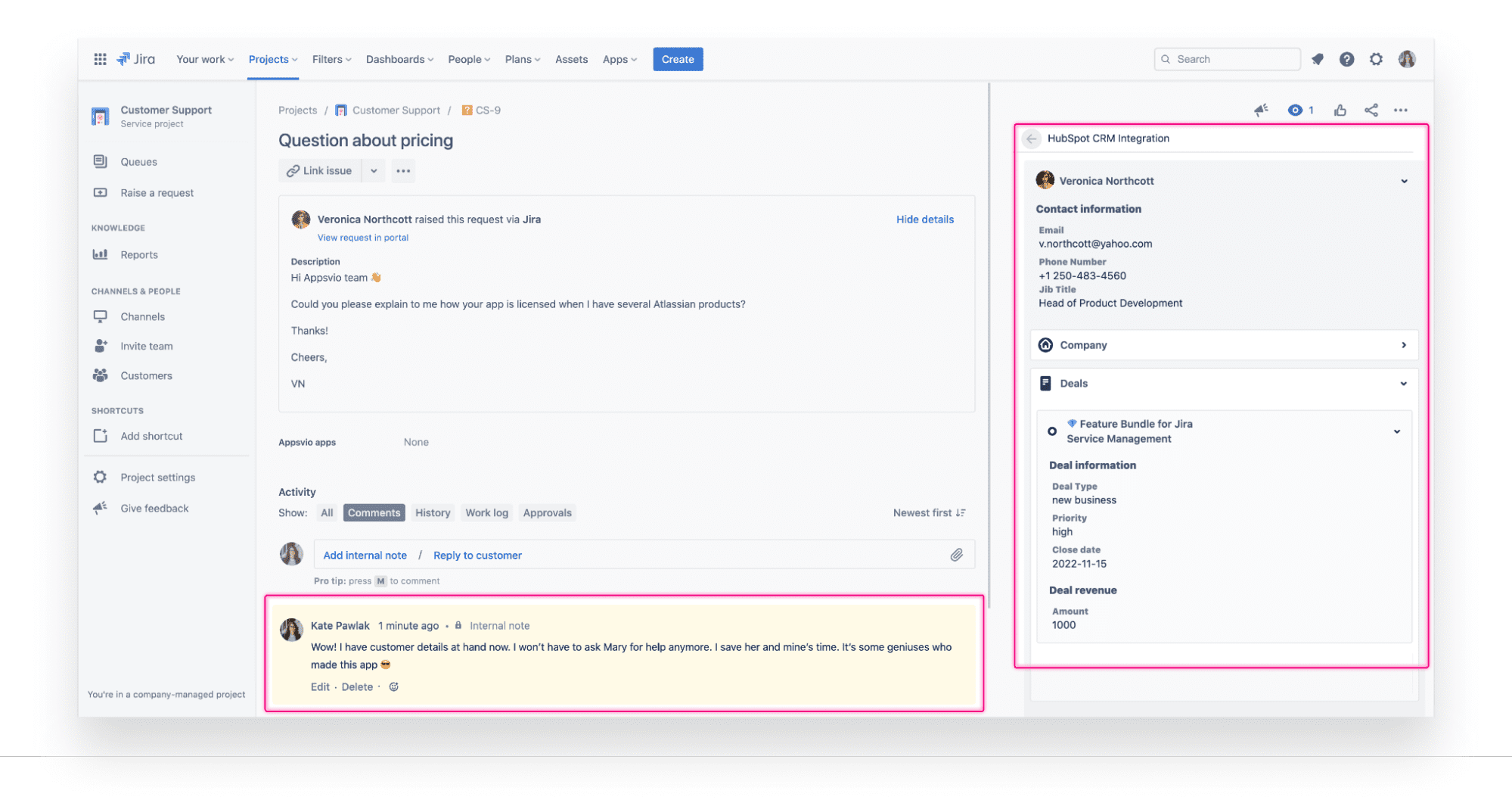Open Queues in the sidebar
Screen dimensions: 1512x803
(x=139, y=162)
